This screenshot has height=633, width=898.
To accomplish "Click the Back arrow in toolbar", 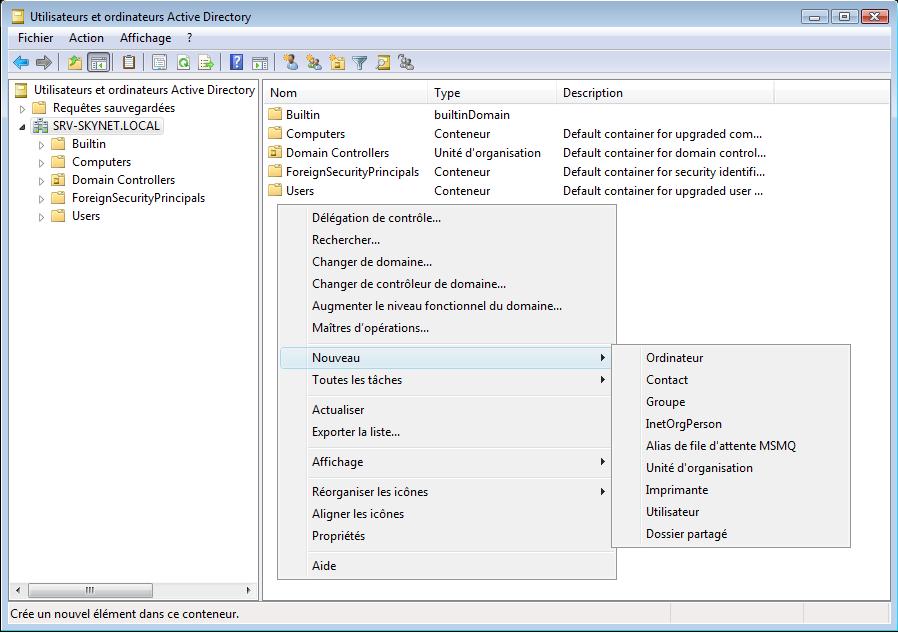I will coord(20,62).
